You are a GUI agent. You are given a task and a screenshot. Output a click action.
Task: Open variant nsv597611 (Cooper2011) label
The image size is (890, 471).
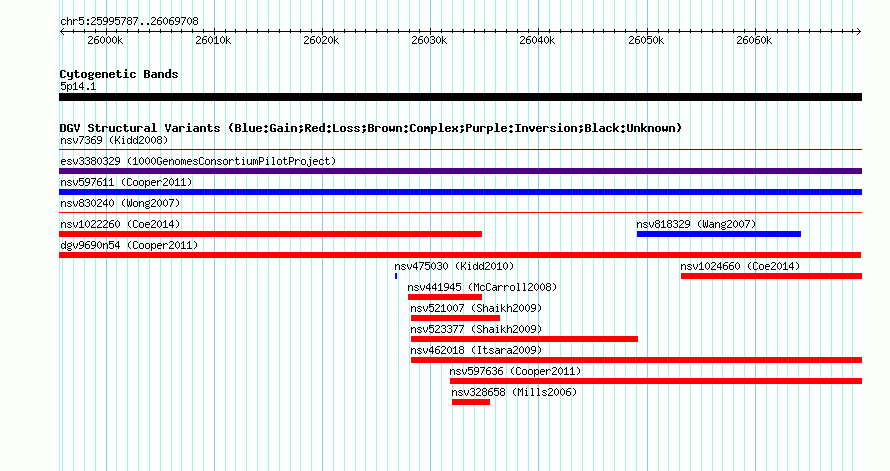(126, 182)
